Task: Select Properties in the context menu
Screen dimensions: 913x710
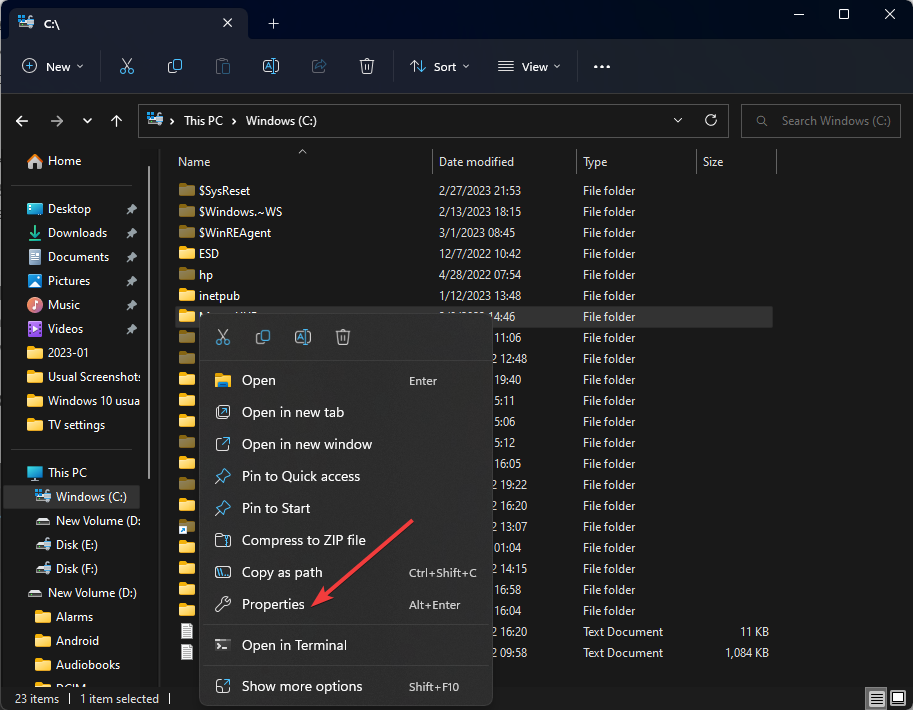Action: (x=273, y=604)
